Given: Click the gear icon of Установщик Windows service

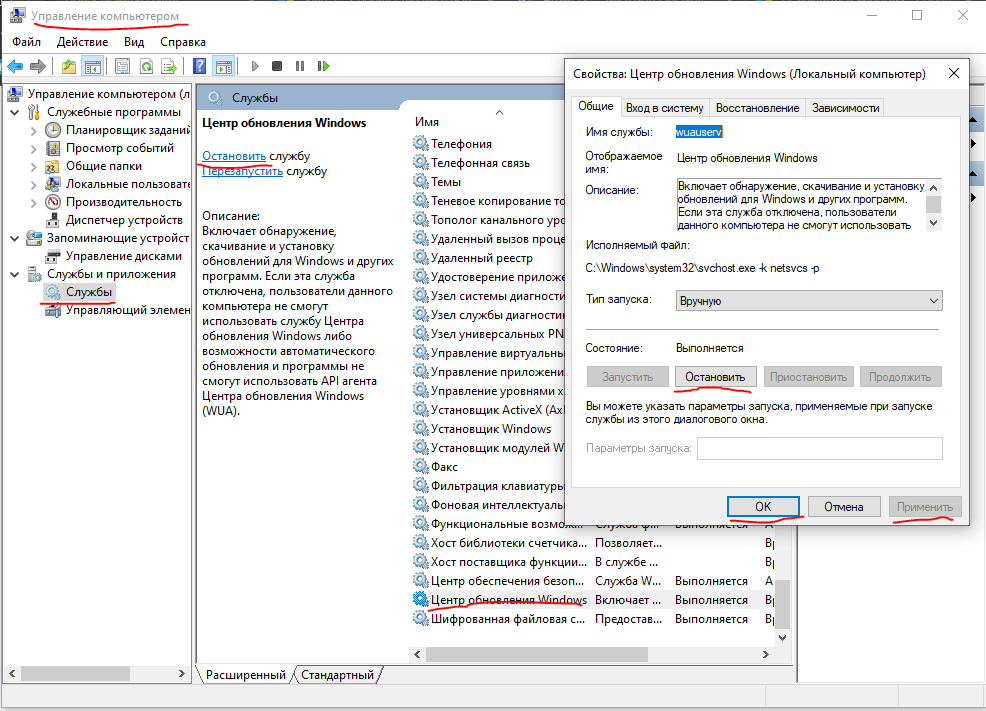Looking at the screenshot, I should pos(420,428).
